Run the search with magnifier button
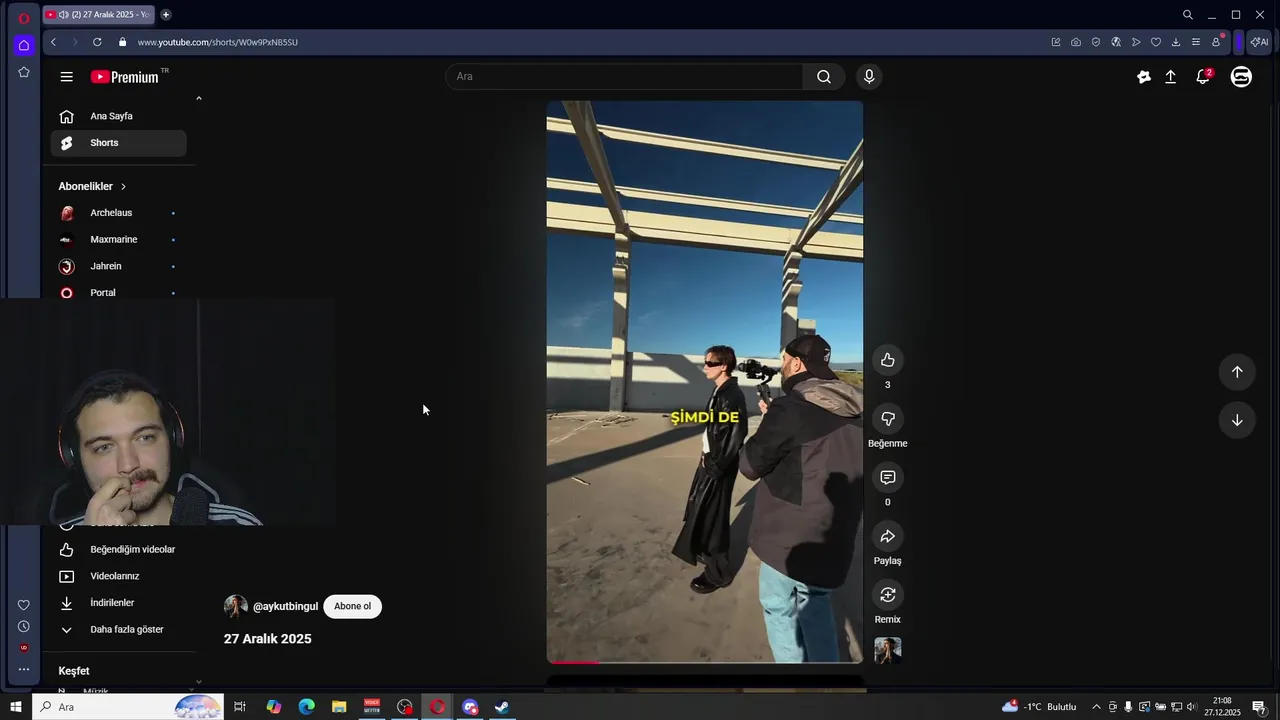Image resolution: width=1280 pixels, height=720 pixels. [824, 77]
